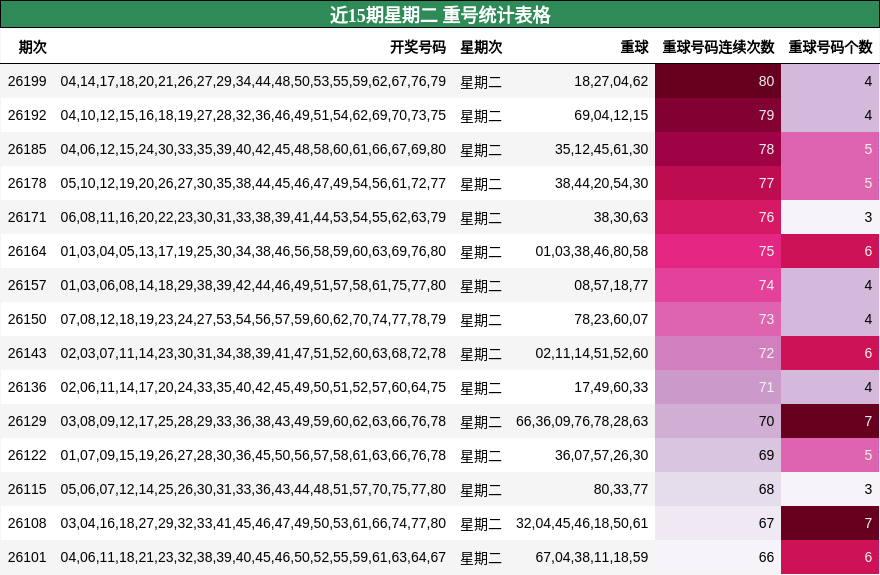Click period number 26115

point(27,489)
